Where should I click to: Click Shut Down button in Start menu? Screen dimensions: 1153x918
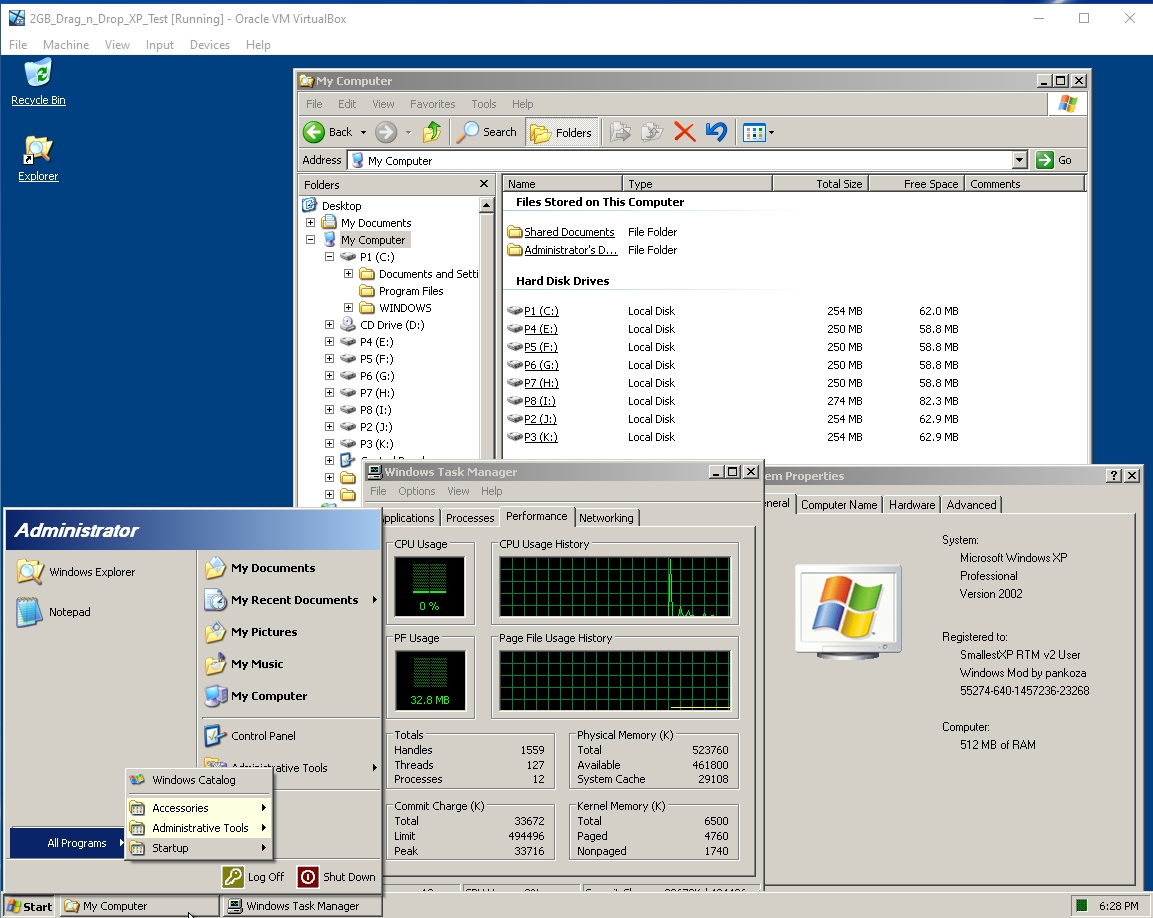pyautogui.click(x=338, y=877)
